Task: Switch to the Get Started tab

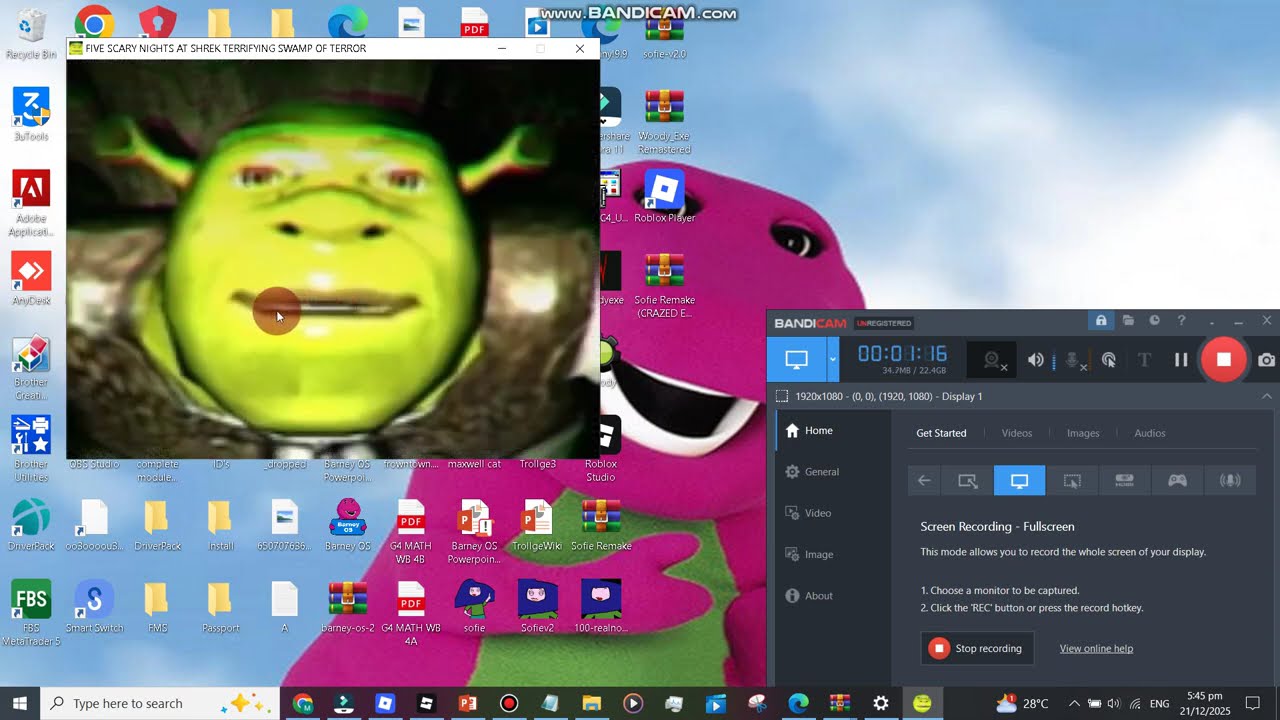Action: click(942, 433)
